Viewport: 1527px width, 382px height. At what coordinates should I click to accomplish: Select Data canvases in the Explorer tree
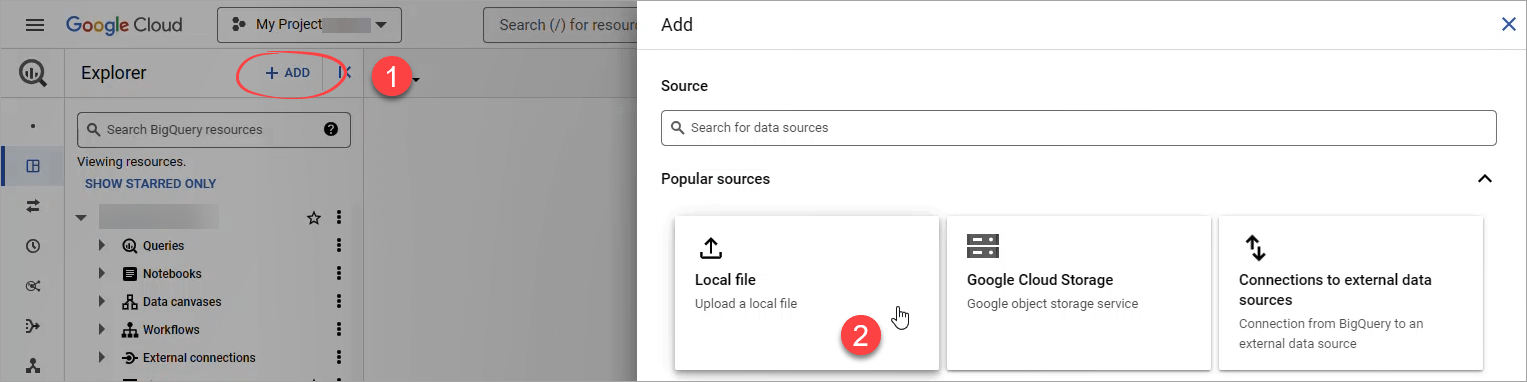[182, 301]
